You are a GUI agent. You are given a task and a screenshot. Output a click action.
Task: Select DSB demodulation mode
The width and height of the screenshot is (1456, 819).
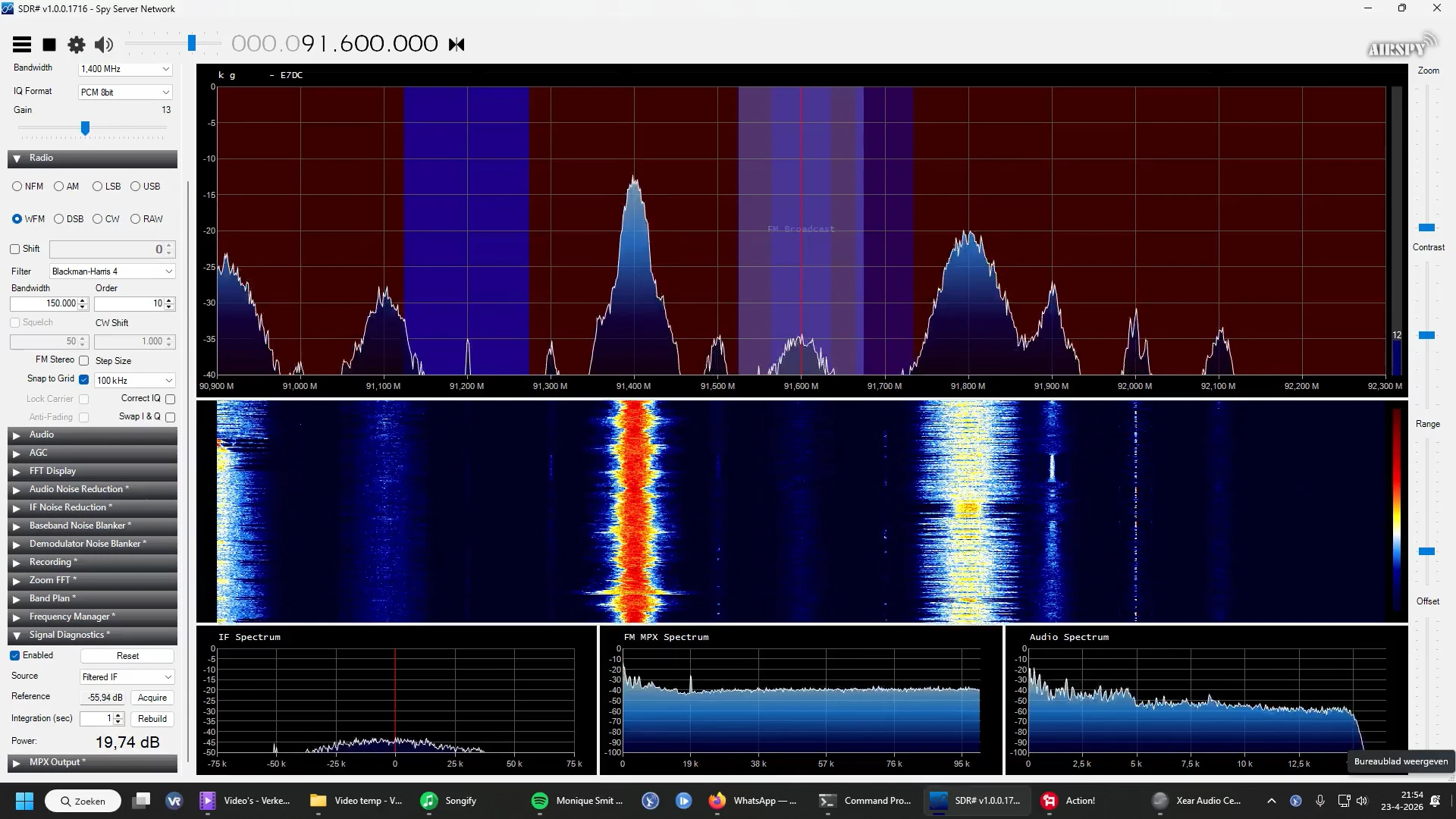(x=58, y=219)
